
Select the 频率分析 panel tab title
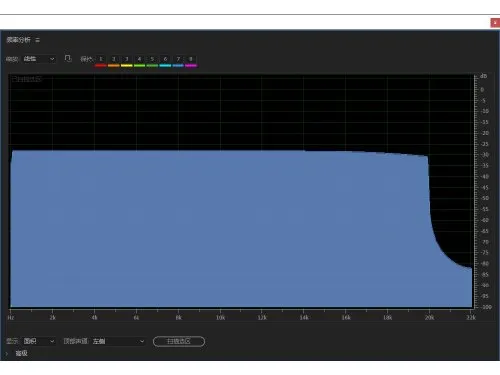tap(19, 40)
